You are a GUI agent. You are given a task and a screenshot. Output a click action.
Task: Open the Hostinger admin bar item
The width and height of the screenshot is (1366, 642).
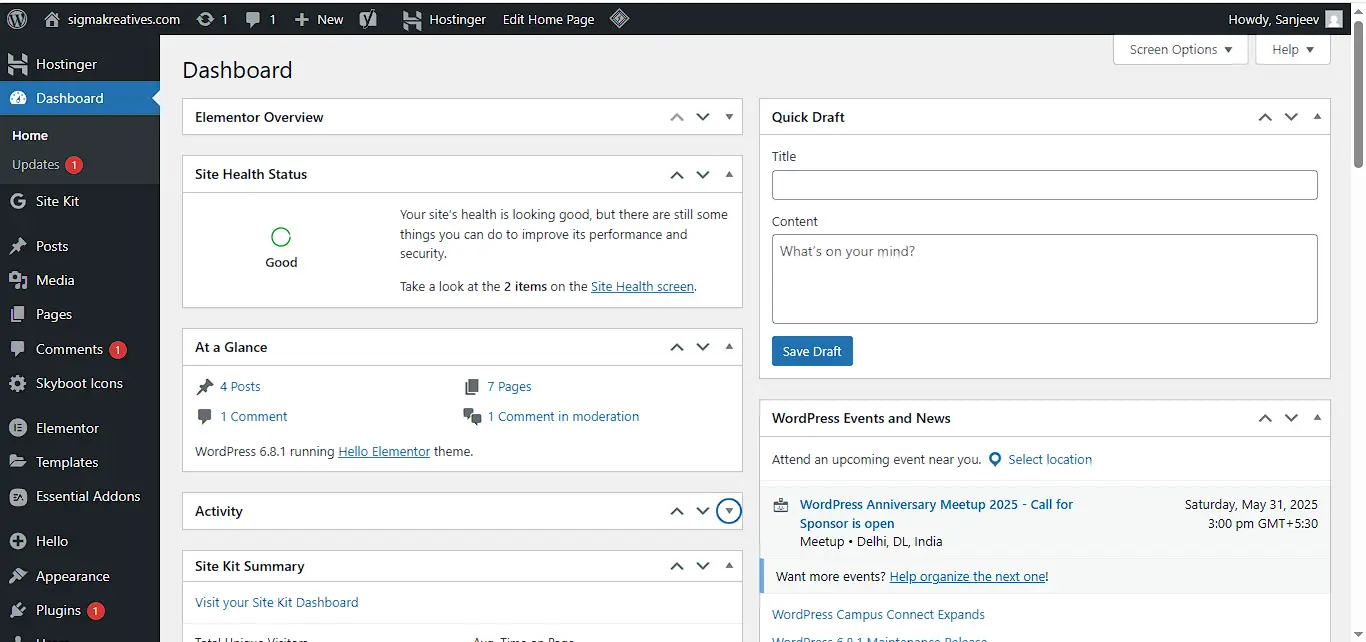click(444, 19)
